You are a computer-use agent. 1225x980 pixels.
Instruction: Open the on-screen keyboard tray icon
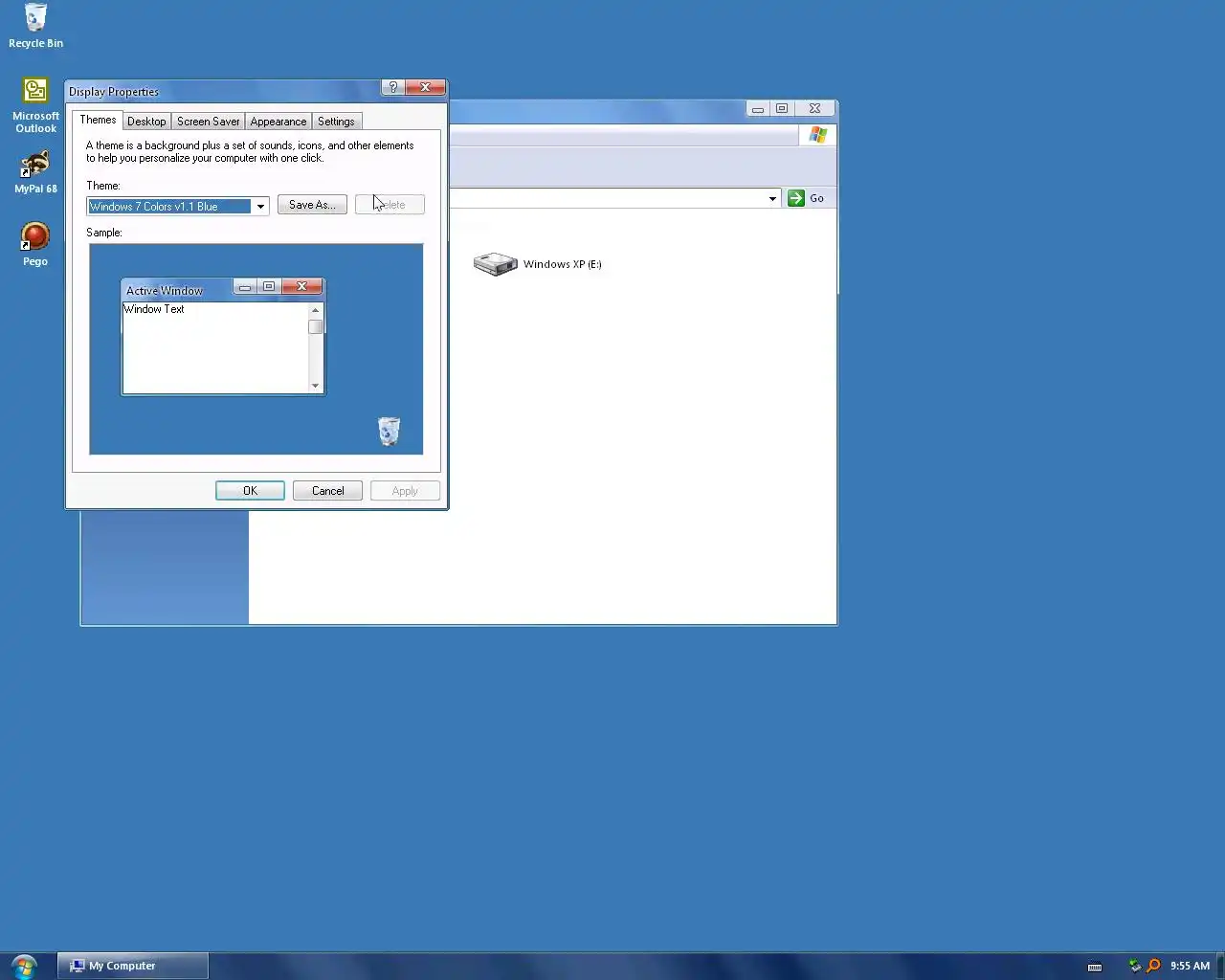click(x=1095, y=967)
